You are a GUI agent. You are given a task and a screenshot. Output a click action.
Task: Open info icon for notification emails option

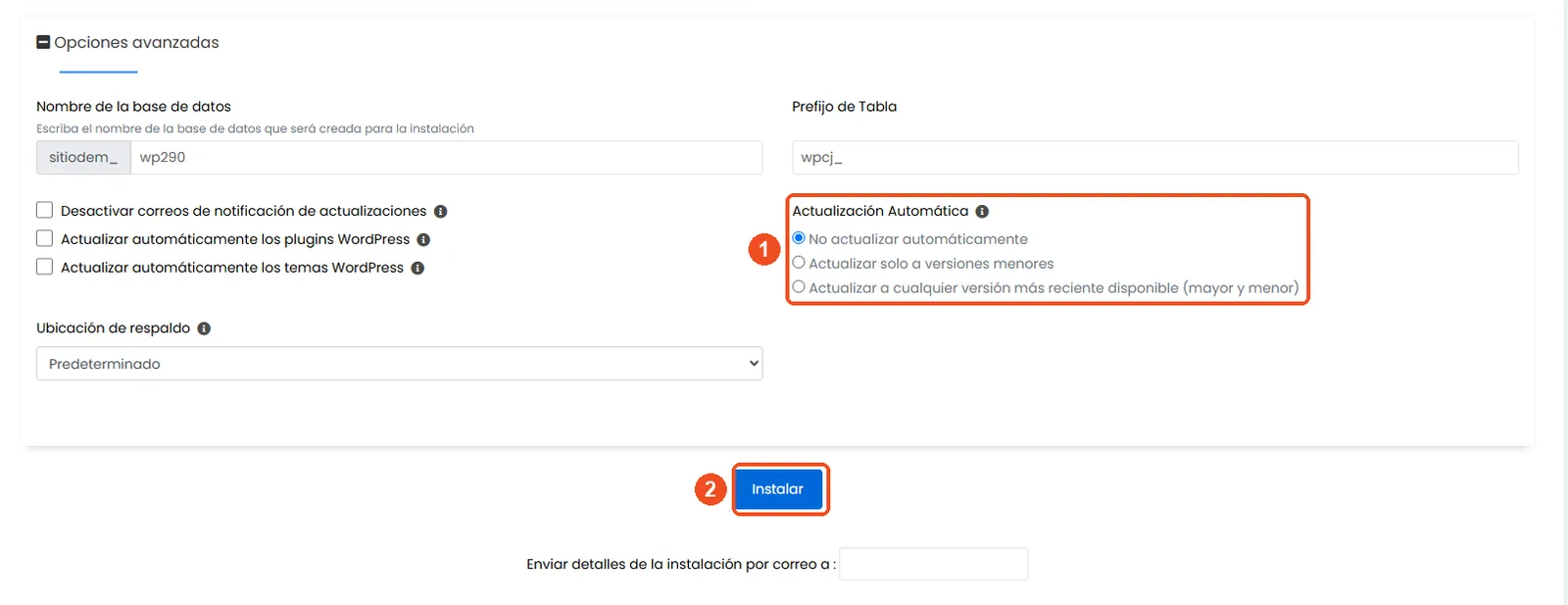click(441, 211)
